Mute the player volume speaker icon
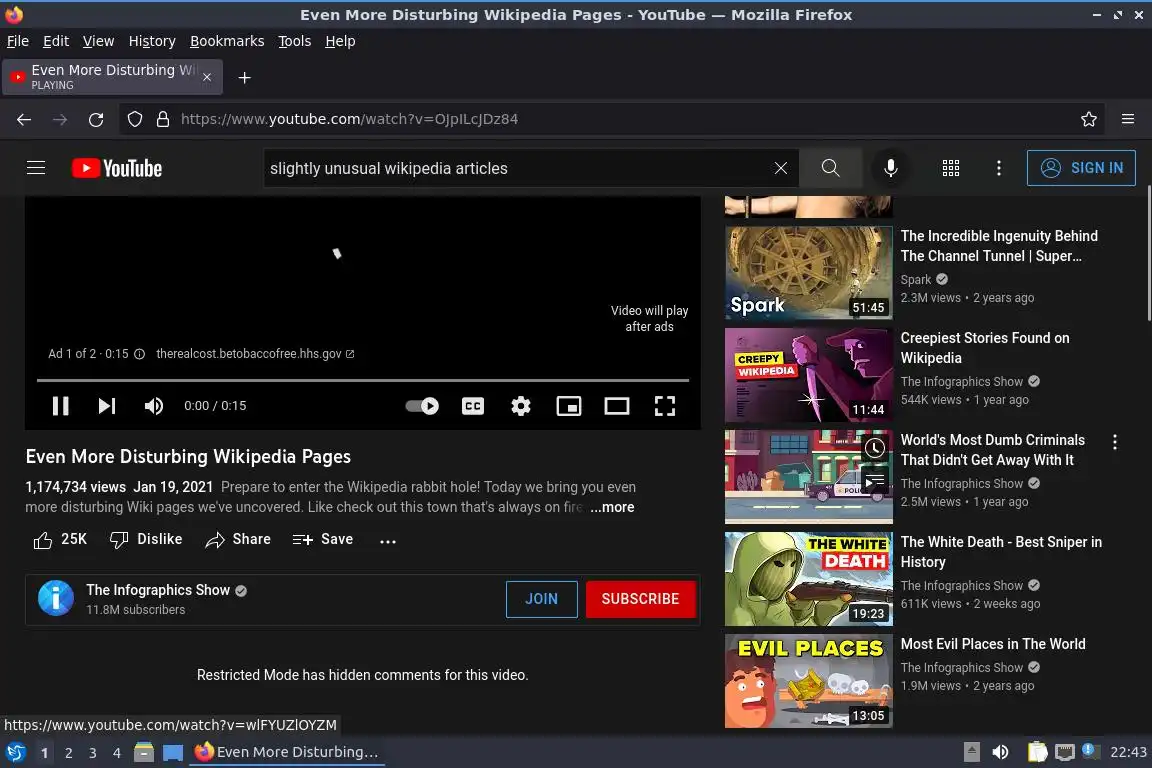Viewport: 1152px width, 768px height. point(154,406)
